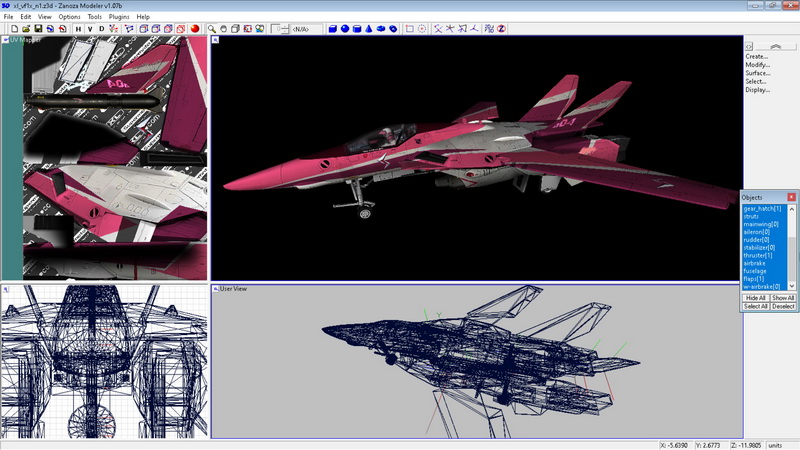Open the User View viewport menu icon
The width and height of the screenshot is (800, 450).
(216, 289)
